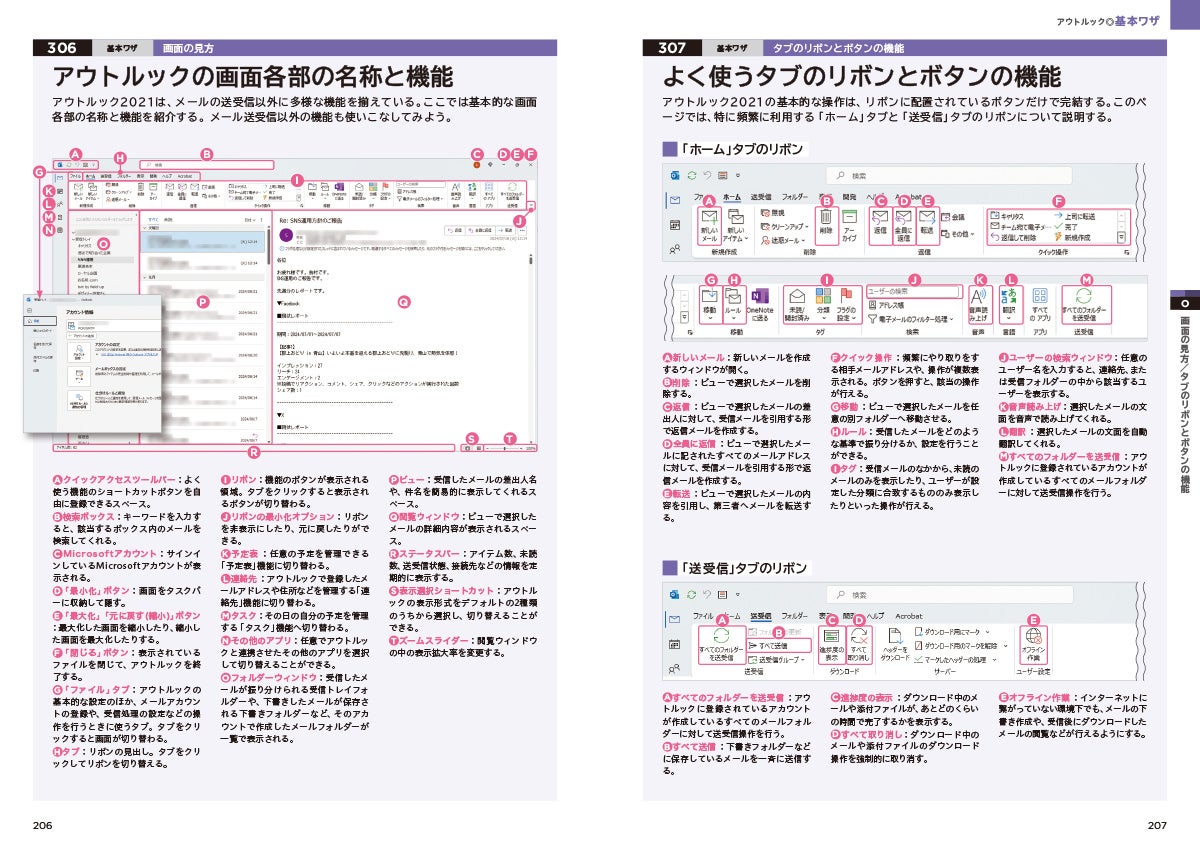Select the 完了 quick step

pos(1066,227)
